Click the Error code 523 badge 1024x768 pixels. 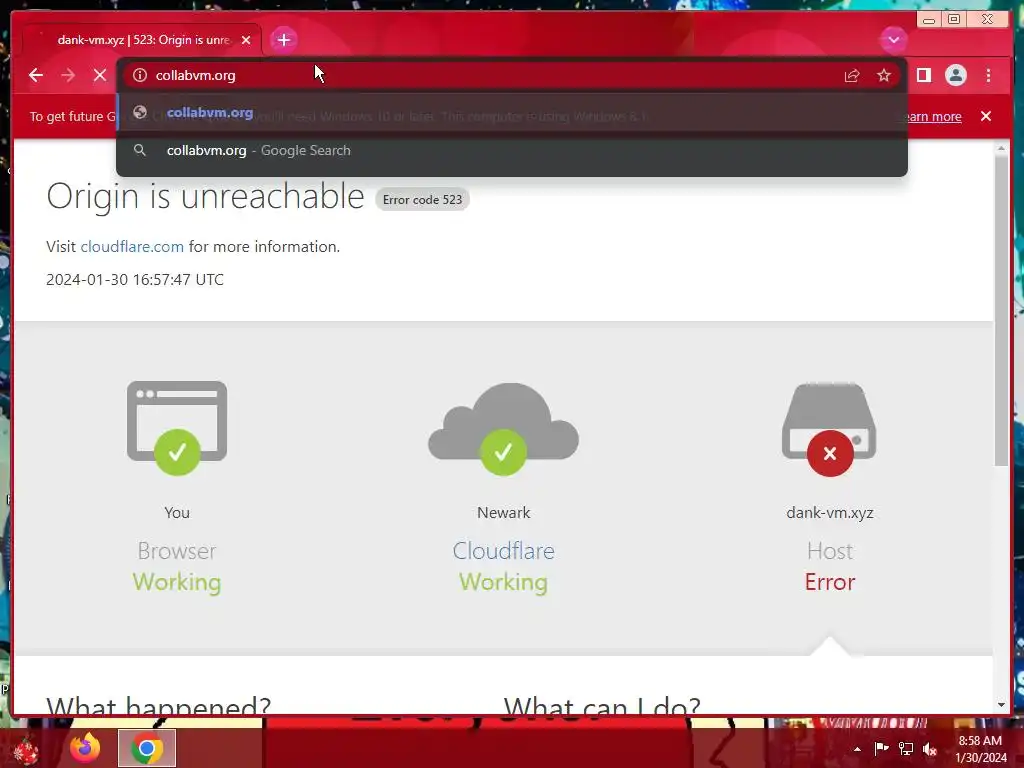(x=422, y=200)
